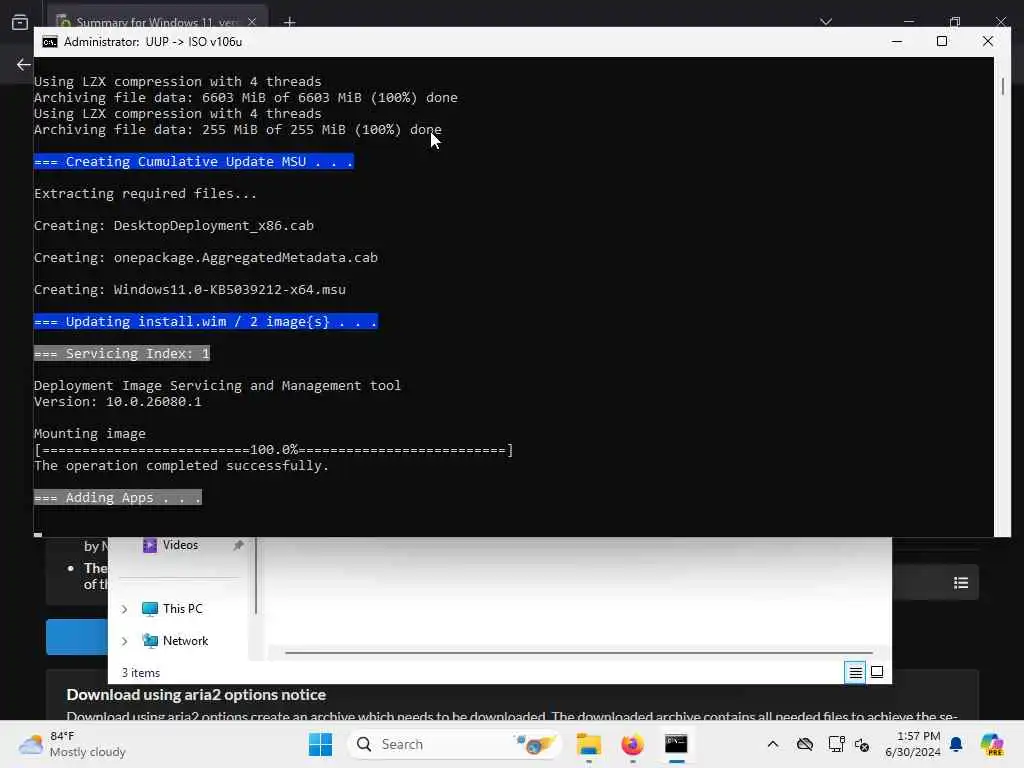
Task: Launch Firefox from the taskbar
Action: pos(632,744)
